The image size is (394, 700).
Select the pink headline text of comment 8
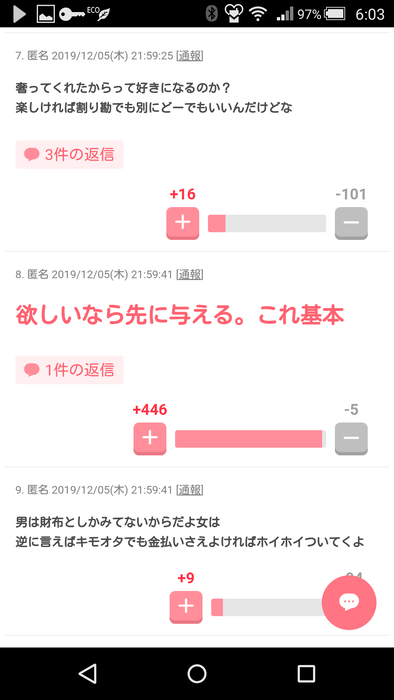point(180,316)
